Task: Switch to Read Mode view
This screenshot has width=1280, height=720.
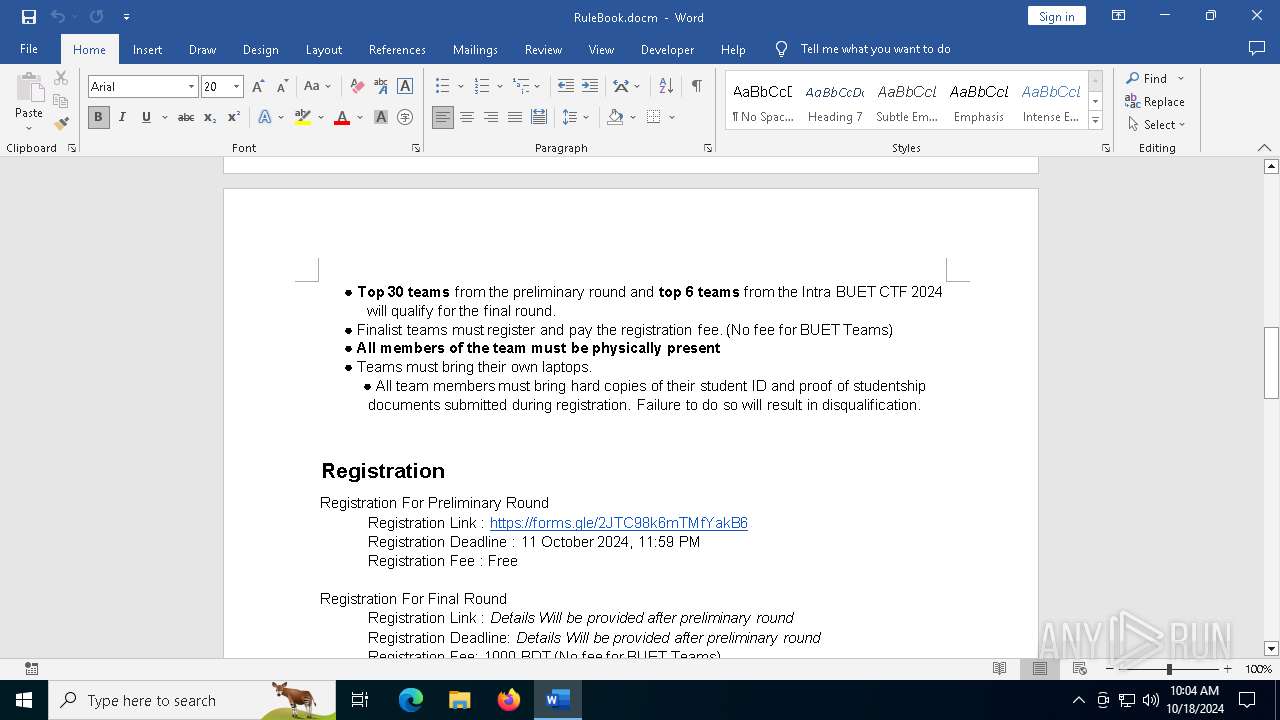Action: click(x=999, y=669)
